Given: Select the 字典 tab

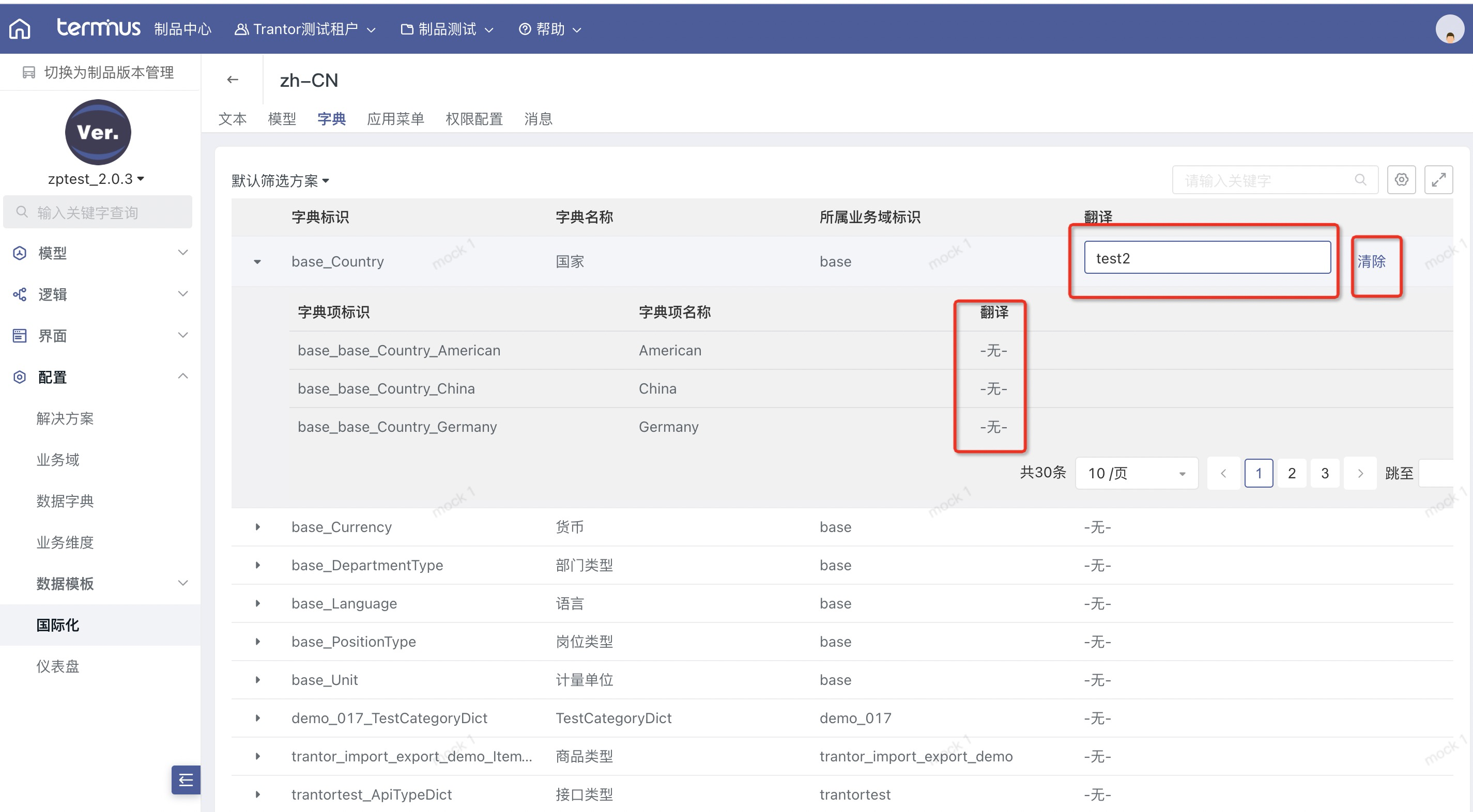Looking at the screenshot, I should (332, 119).
